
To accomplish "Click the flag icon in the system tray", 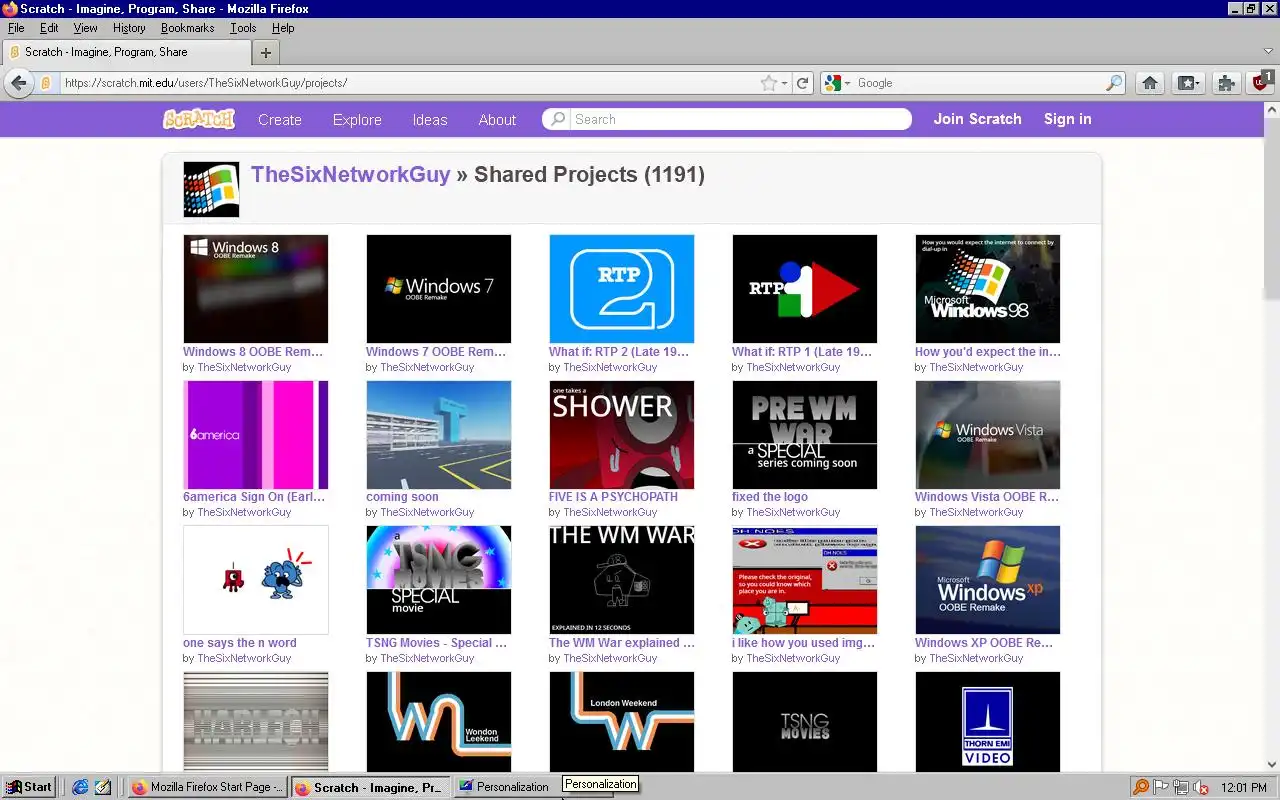I will click(x=1161, y=787).
